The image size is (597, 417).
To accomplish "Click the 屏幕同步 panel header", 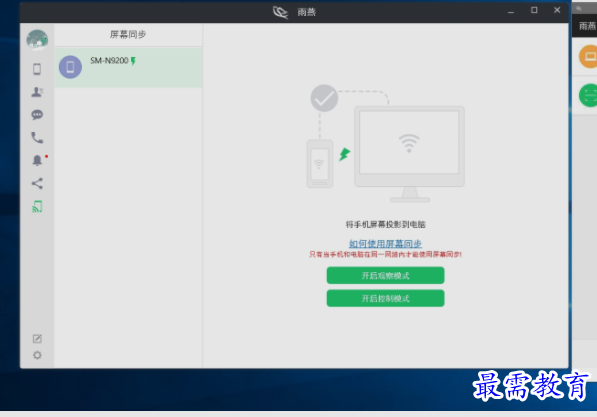I will pyautogui.click(x=128, y=35).
